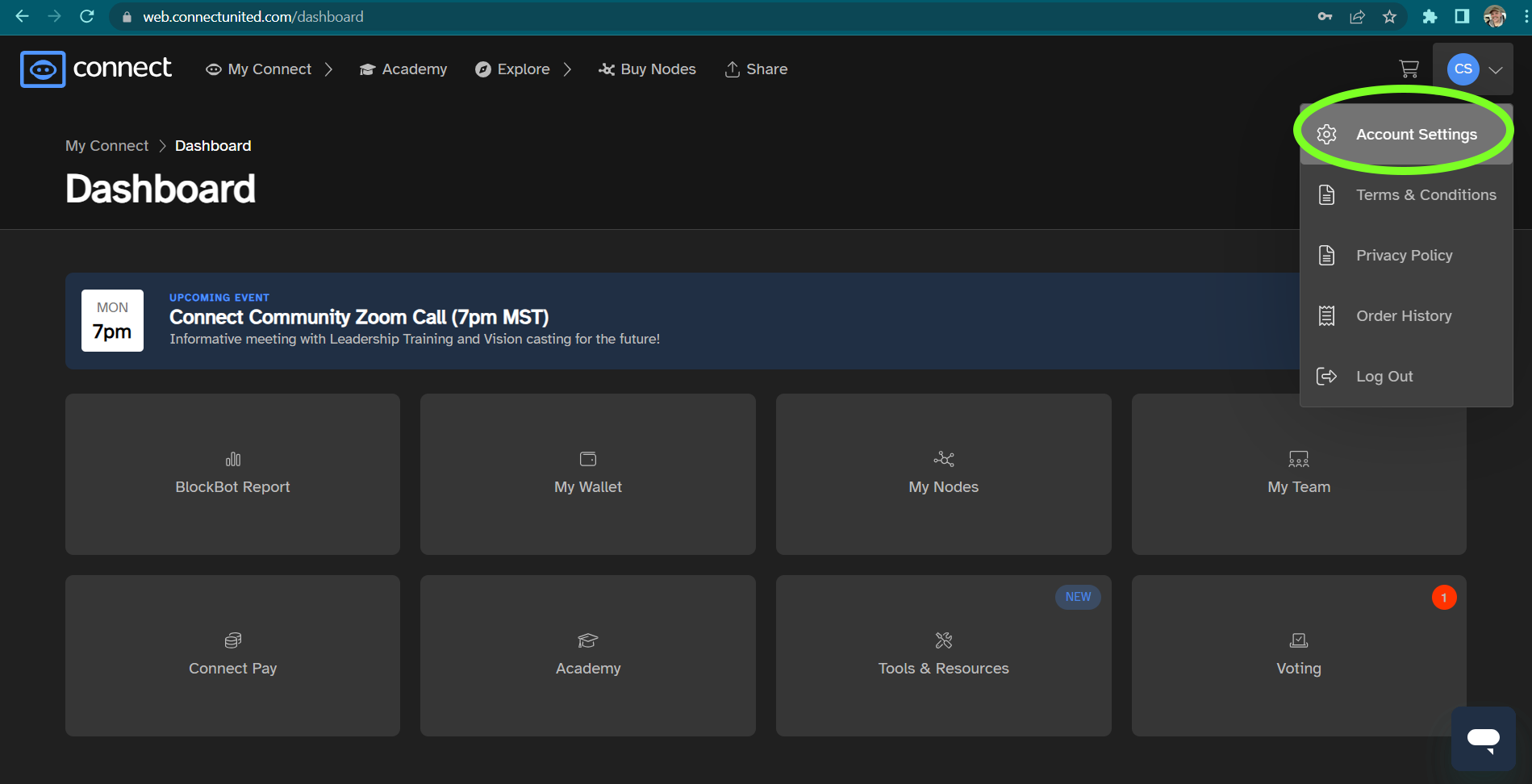Click the browser address bar URL

click(253, 17)
